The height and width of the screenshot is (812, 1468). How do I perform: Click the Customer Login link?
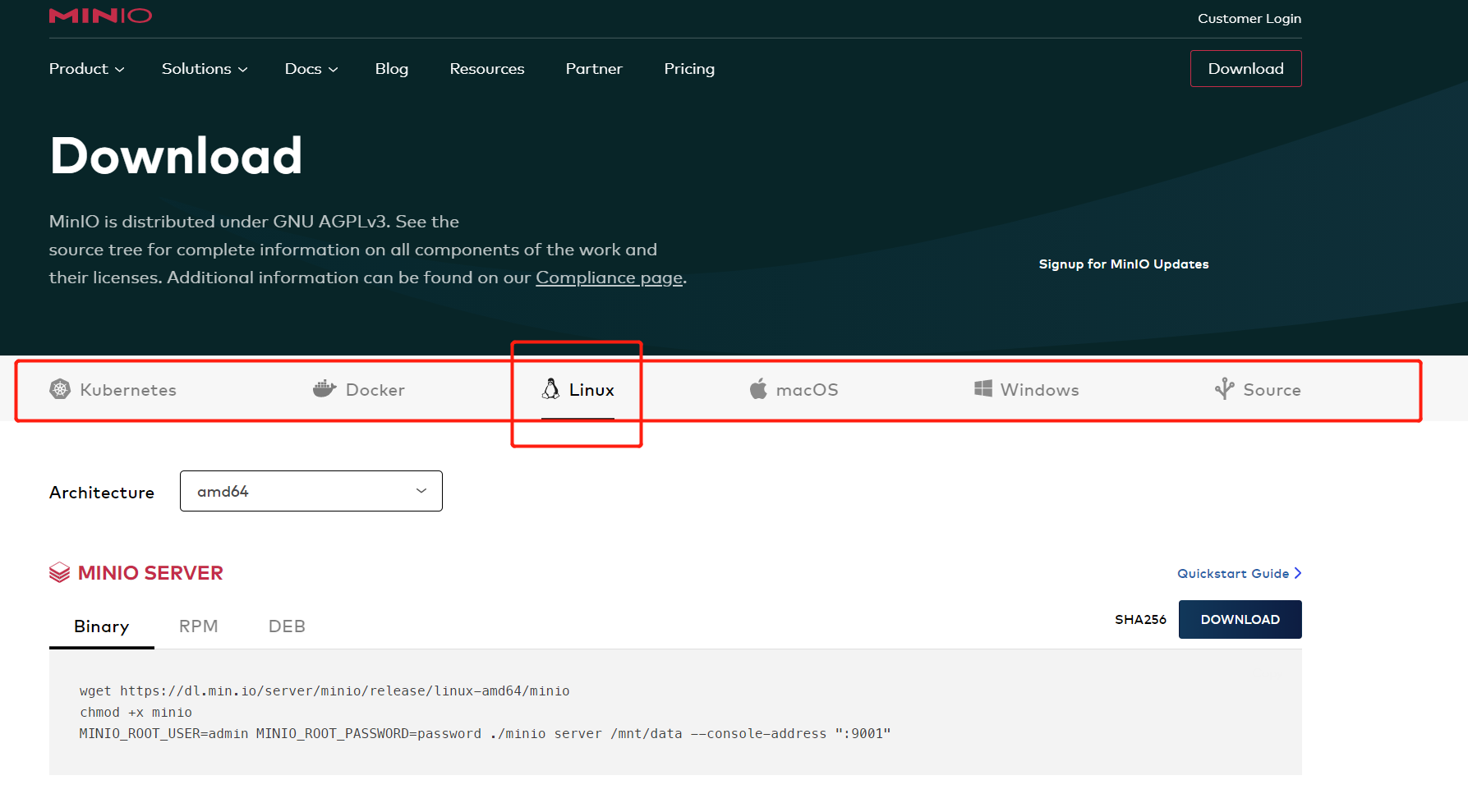pos(1249,19)
